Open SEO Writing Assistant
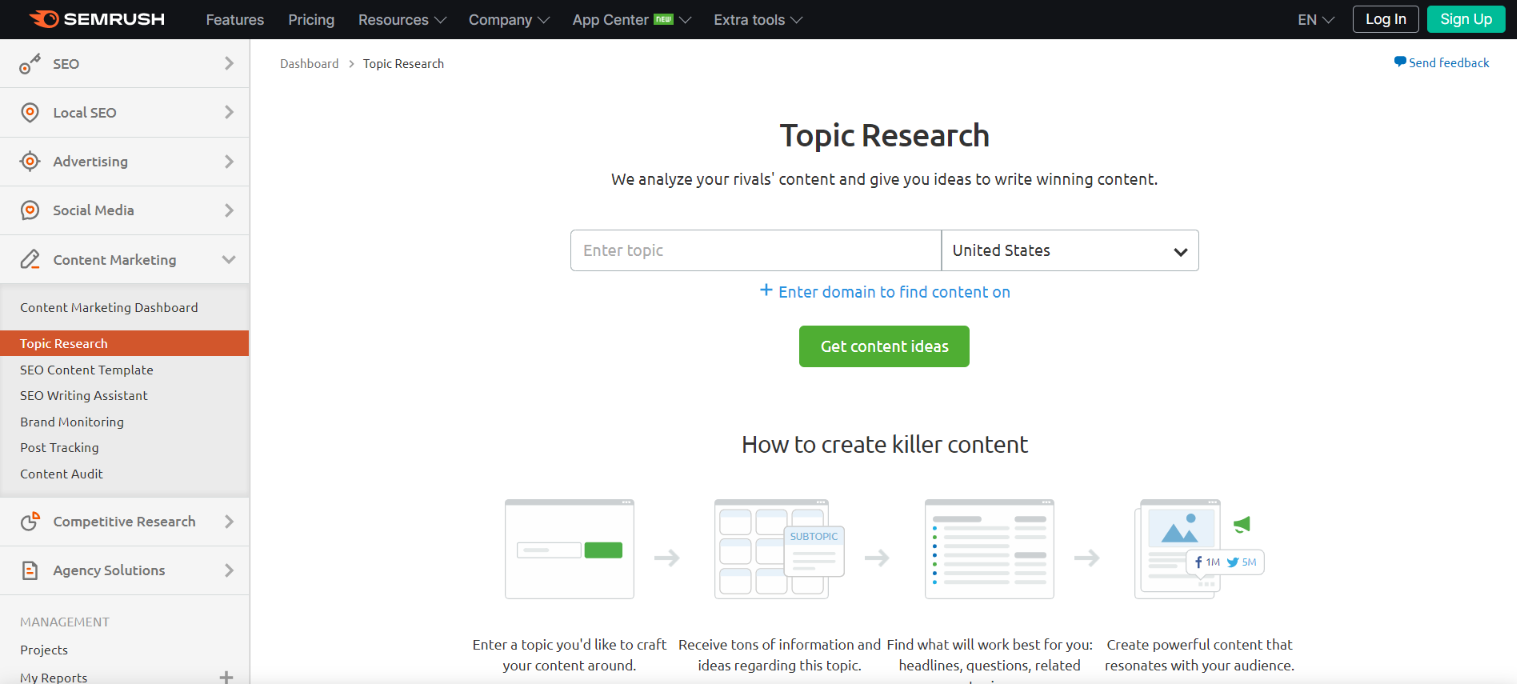1517x684 pixels. tap(84, 396)
